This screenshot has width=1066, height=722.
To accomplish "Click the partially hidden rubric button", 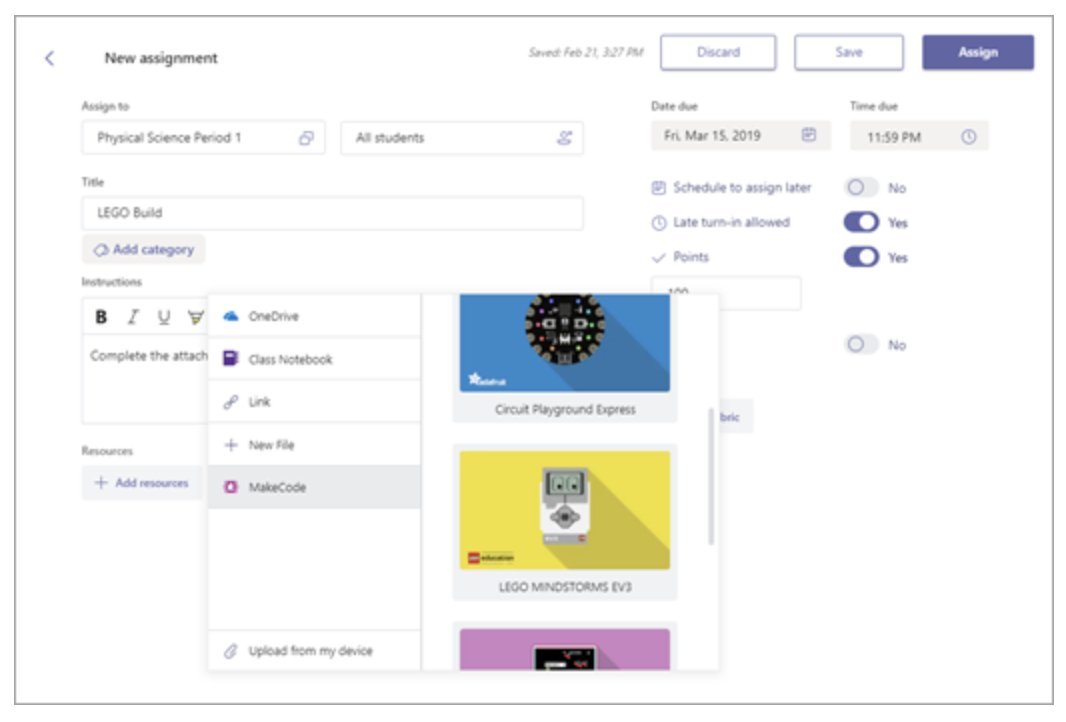I will coord(735,417).
